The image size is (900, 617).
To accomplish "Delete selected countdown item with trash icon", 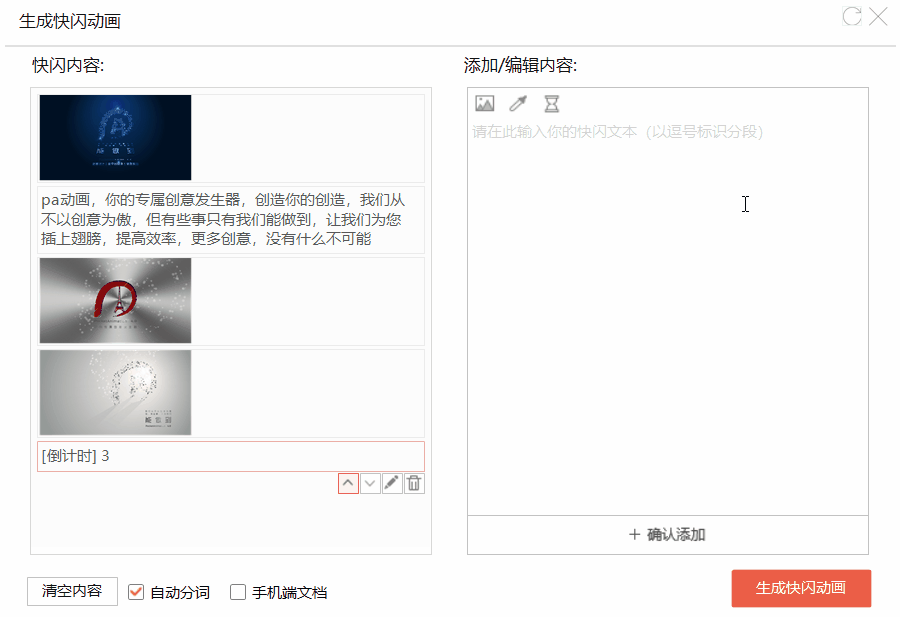I will pos(414,483).
